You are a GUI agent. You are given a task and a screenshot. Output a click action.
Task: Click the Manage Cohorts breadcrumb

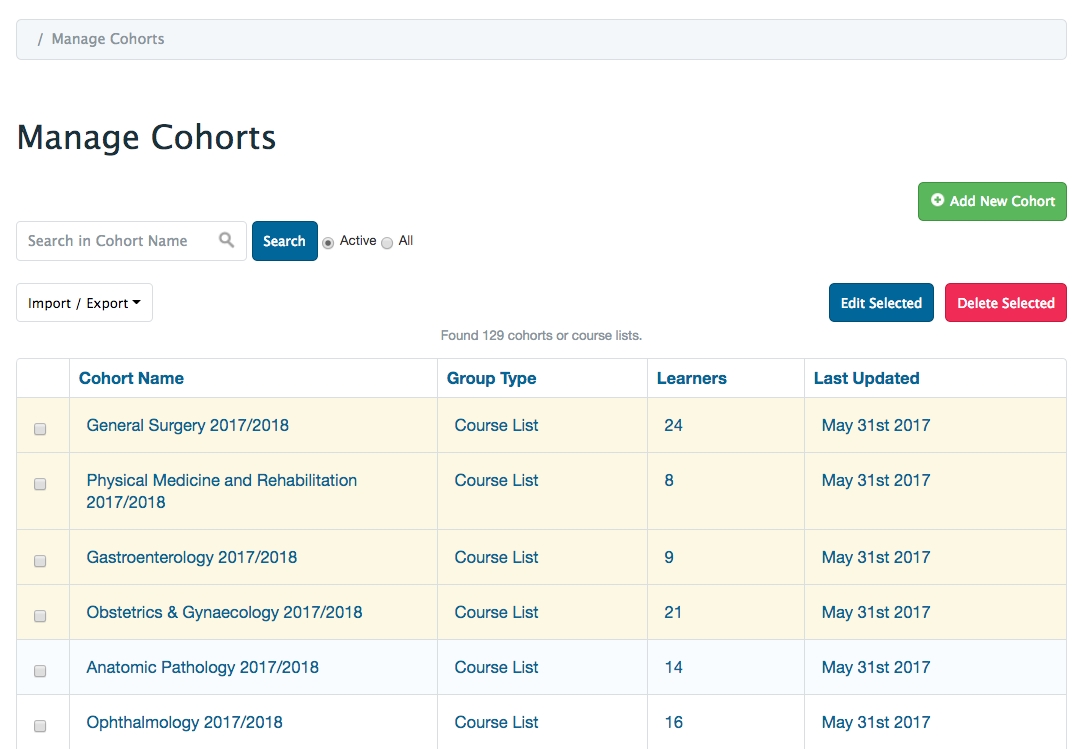click(x=108, y=39)
